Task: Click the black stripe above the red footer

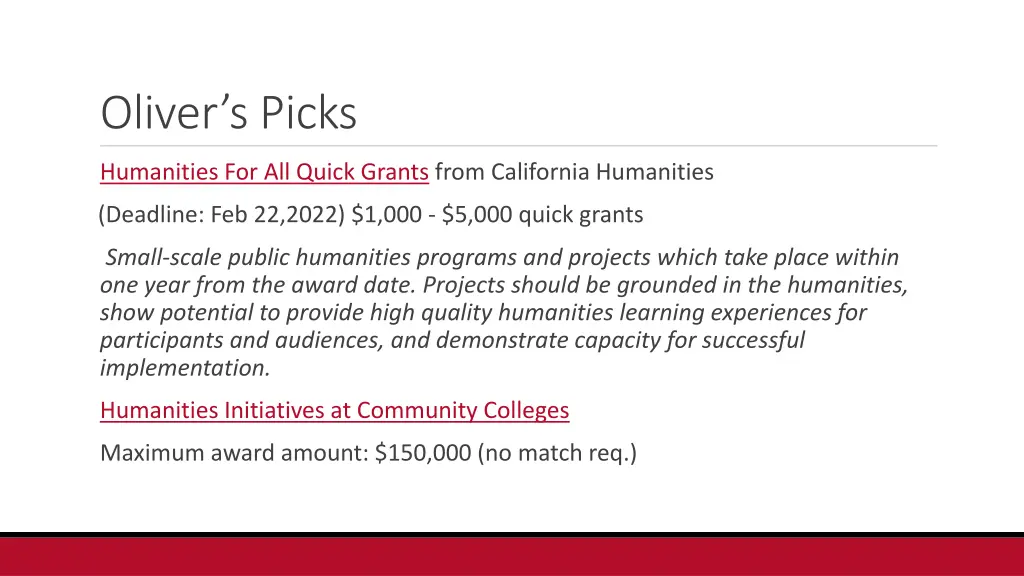Action: (x=512, y=535)
